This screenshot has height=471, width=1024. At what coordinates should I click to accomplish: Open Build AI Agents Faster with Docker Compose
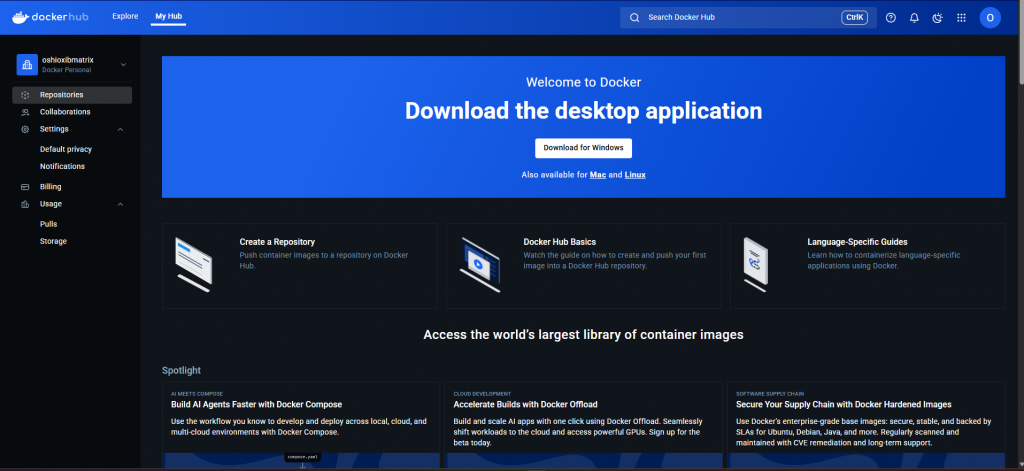point(257,404)
